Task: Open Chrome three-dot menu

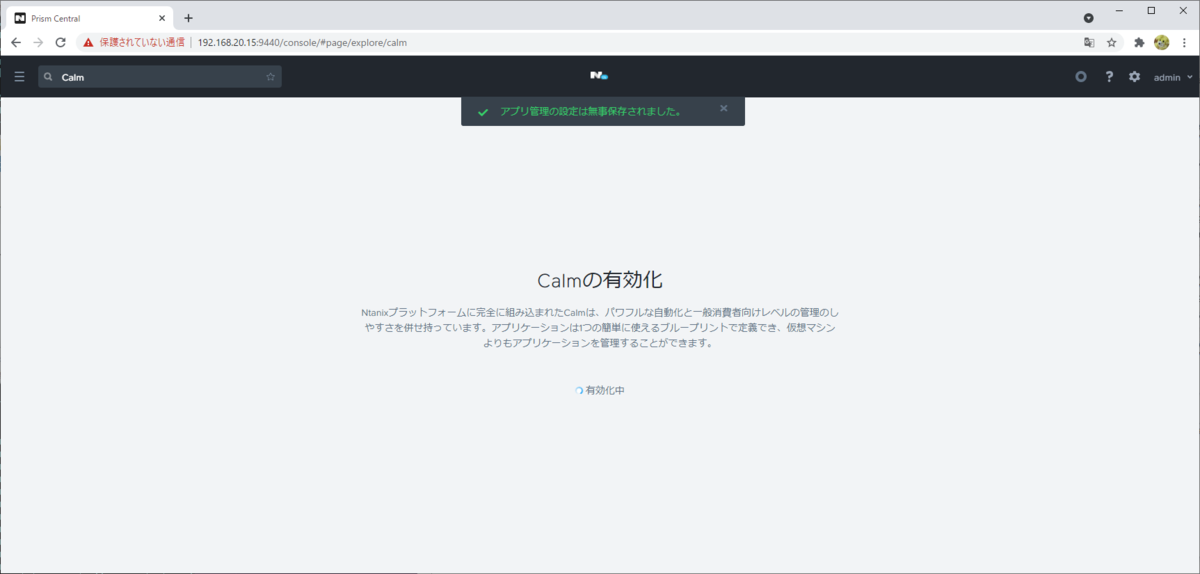Action: [x=1184, y=43]
